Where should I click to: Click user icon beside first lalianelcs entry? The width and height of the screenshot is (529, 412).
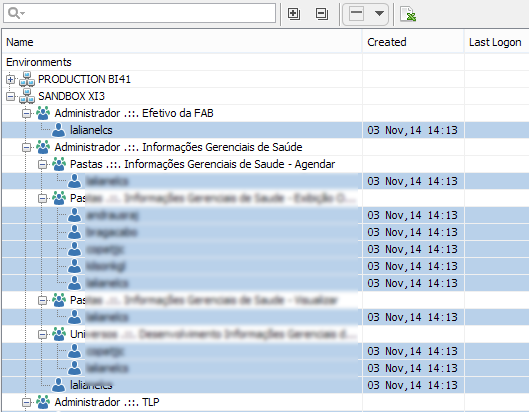59,130
